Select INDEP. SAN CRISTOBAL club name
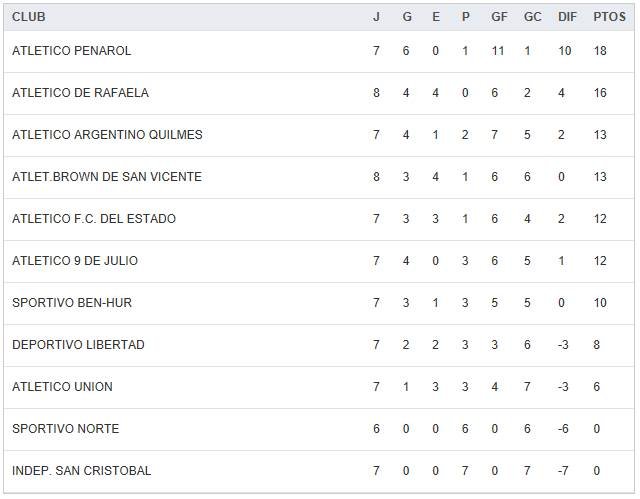 click(x=82, y=471)
